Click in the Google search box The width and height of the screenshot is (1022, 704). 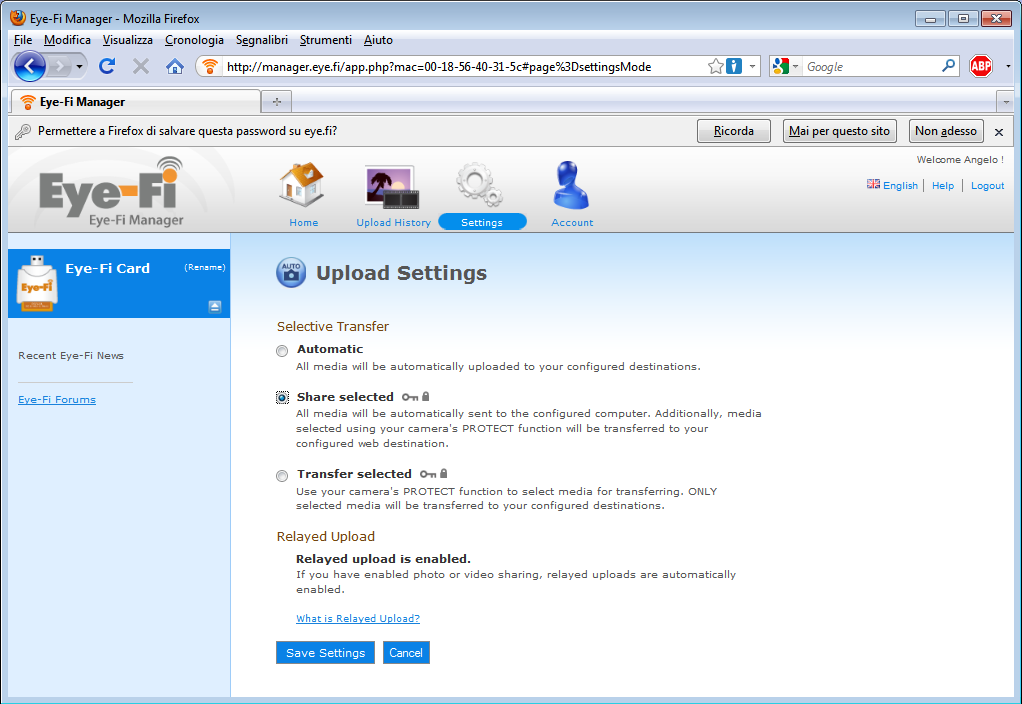pos(872,66)
